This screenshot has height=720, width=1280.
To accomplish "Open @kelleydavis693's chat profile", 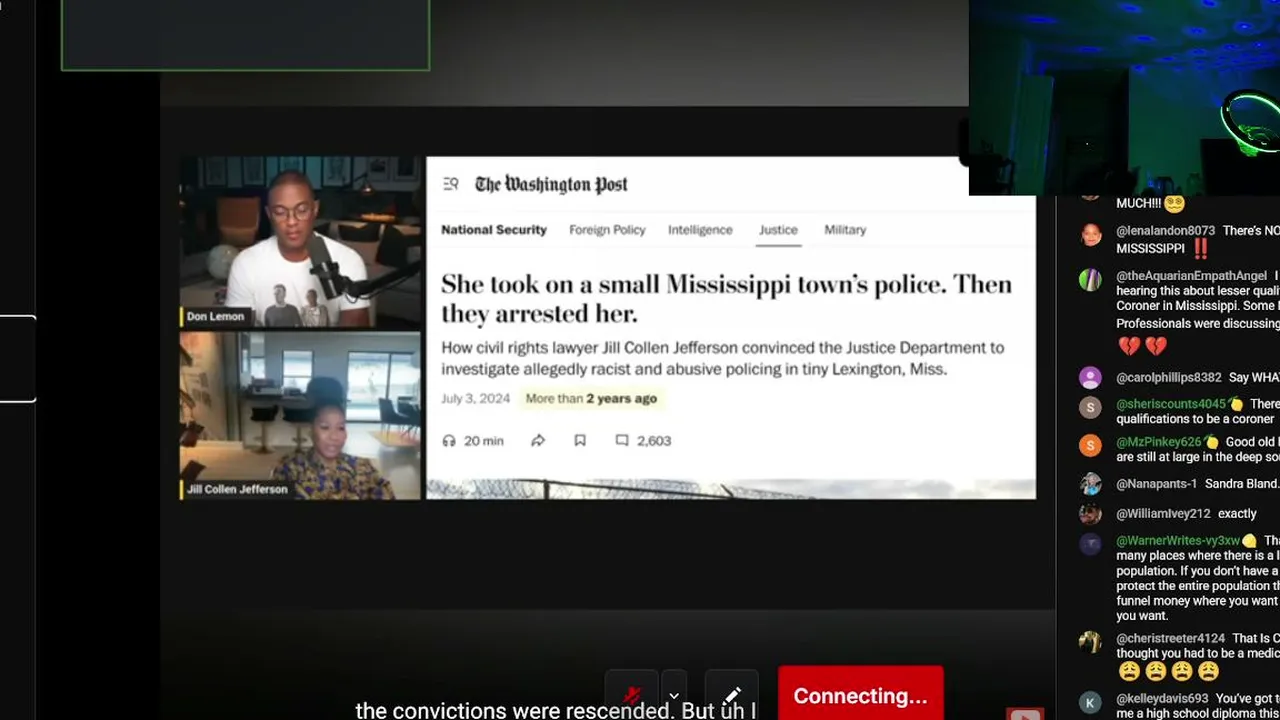I will (1162, 699).
